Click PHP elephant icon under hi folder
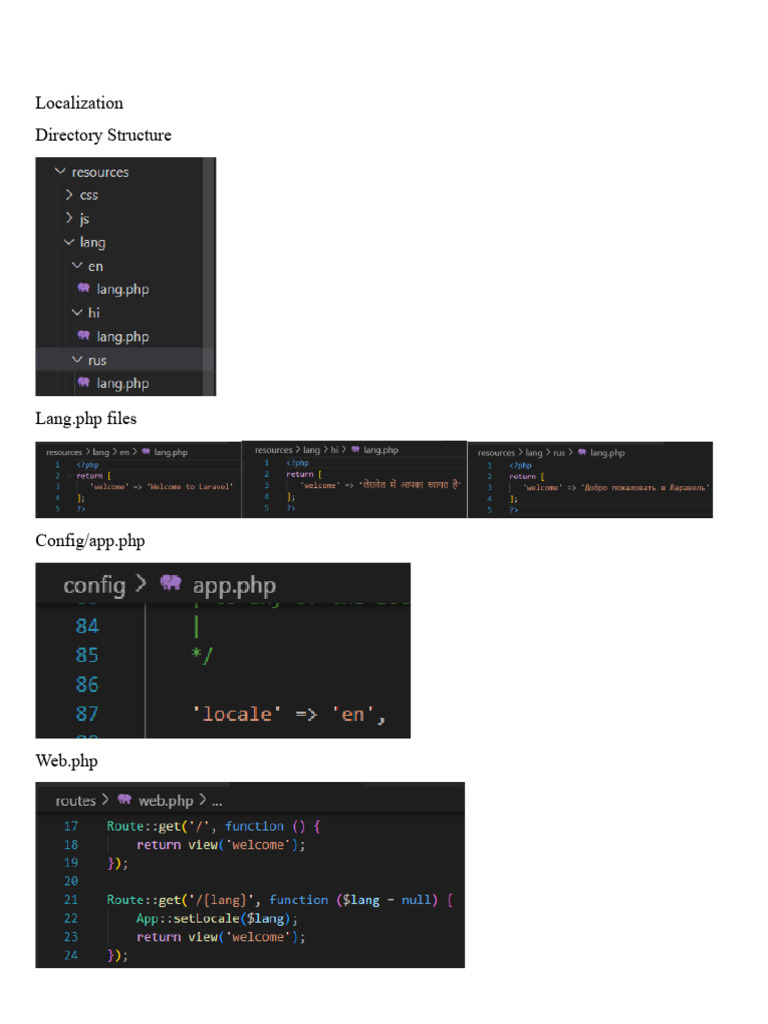Image resolution: width=768 pixels, height=1024 pixels. [x=84, y=336]
